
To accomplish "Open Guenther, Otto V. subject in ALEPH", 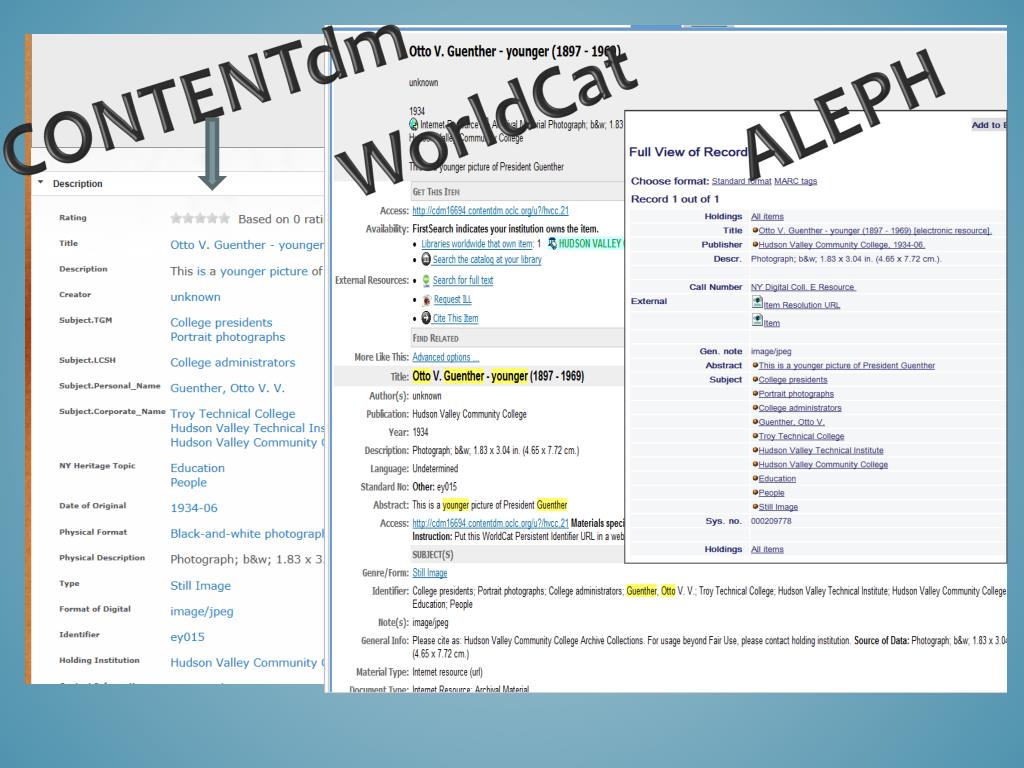I will (792, 422).
